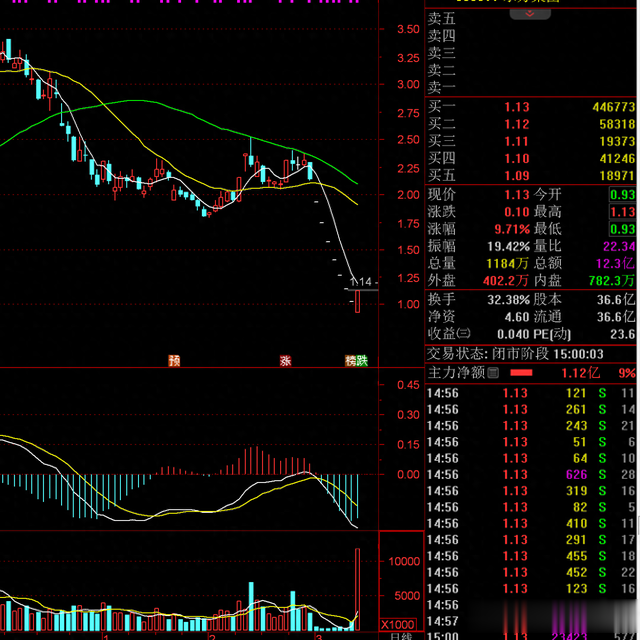Click 买四 bid price 1.10
Image resolution: width=640 pixels, height=640 pixels.
click(x=517, y=158)
